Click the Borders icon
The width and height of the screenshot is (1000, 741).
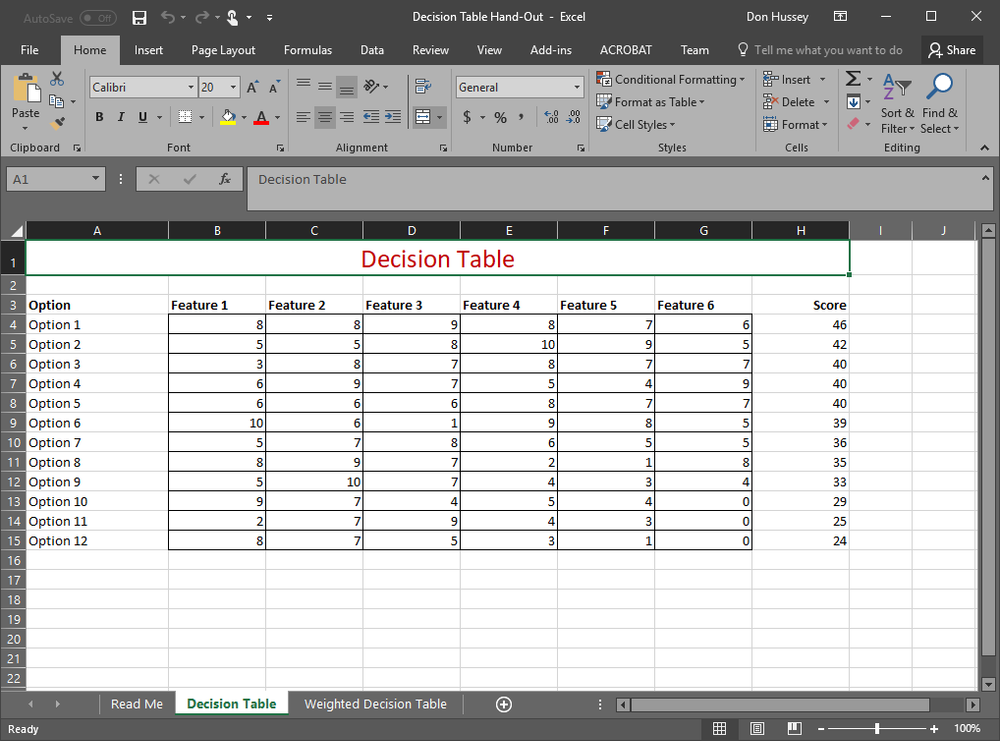185,117
